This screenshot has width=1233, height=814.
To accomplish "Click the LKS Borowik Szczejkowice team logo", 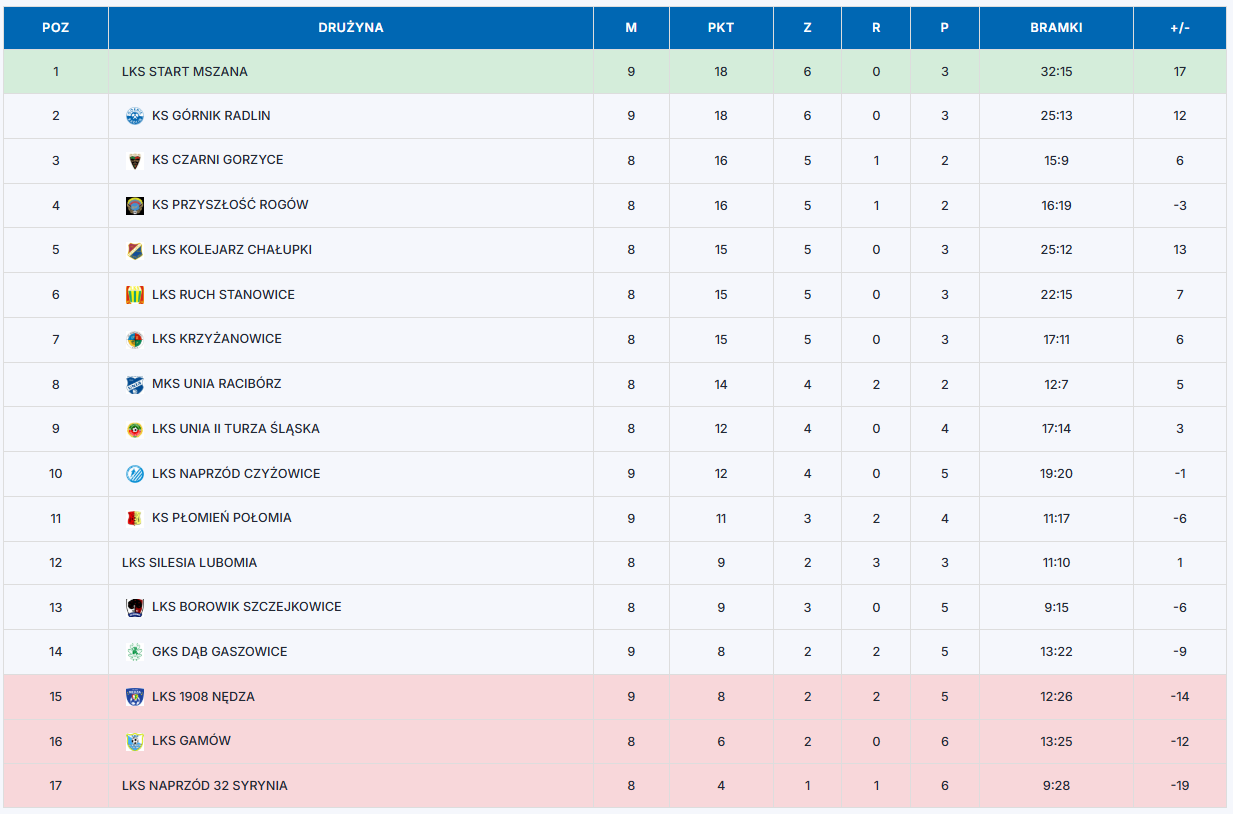I will click(x=134, y=607).
